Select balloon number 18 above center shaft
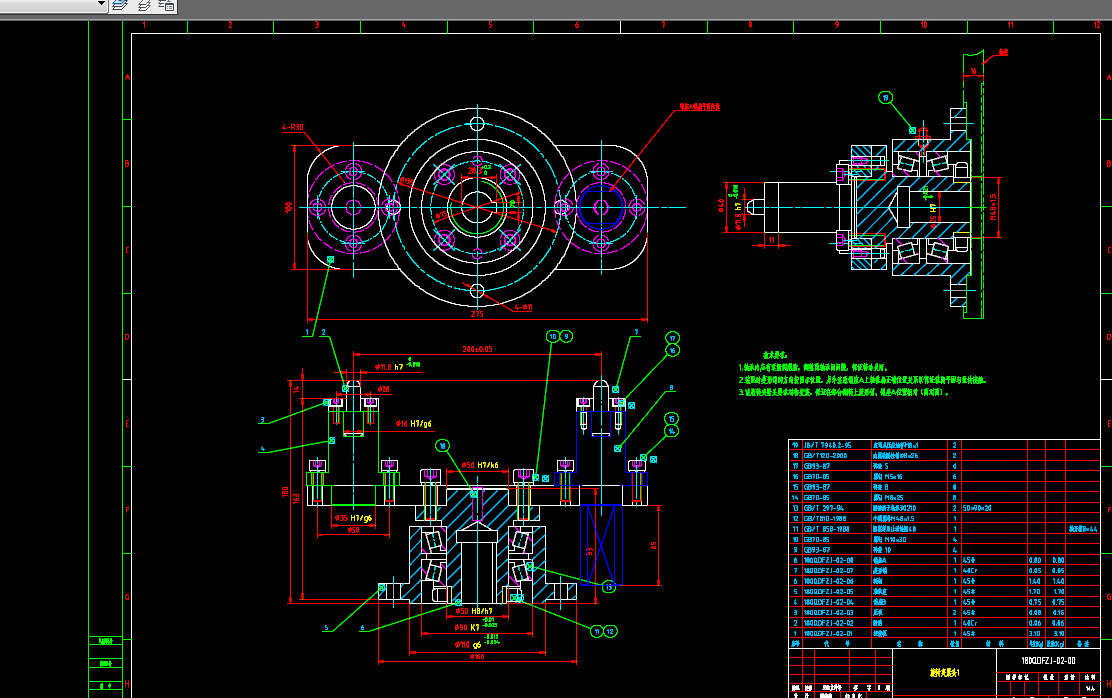 click(443, 445)
